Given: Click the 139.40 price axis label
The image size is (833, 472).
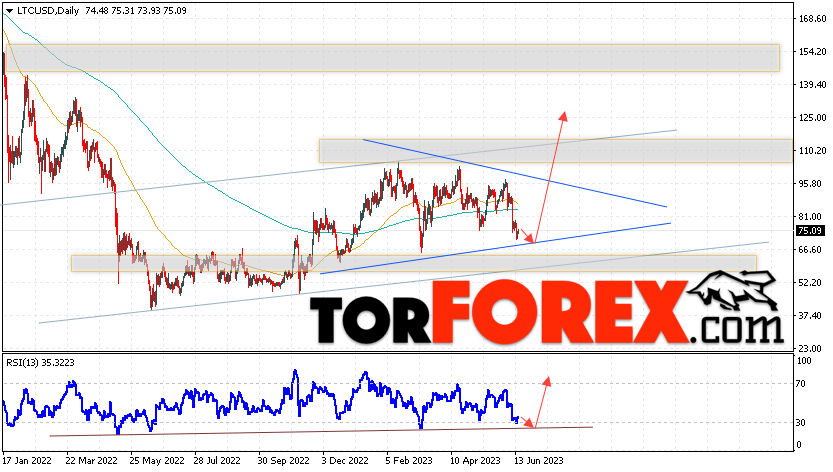Looking at the screenshot, I should tap(813, 85).
